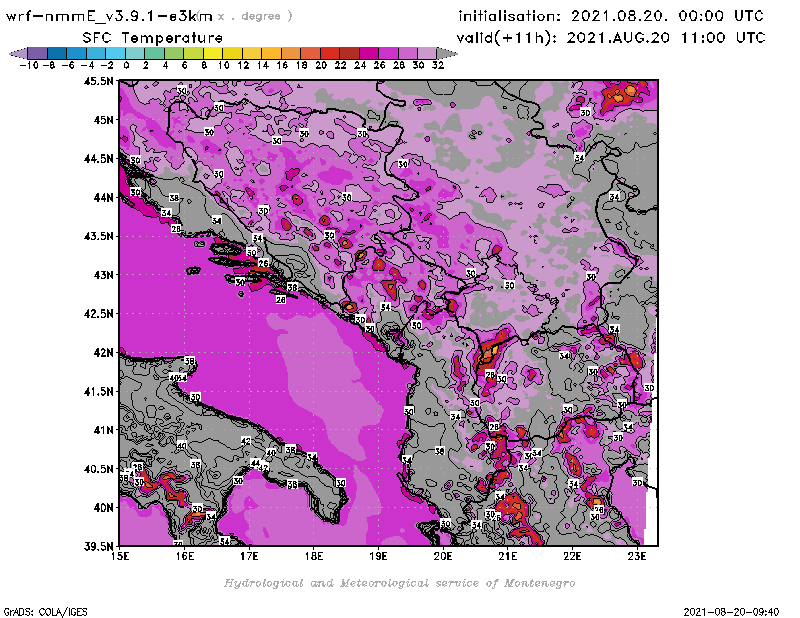Screen dimensions: 800x618
Task: Click the '15E' longitude label
Action: (120, 556)
